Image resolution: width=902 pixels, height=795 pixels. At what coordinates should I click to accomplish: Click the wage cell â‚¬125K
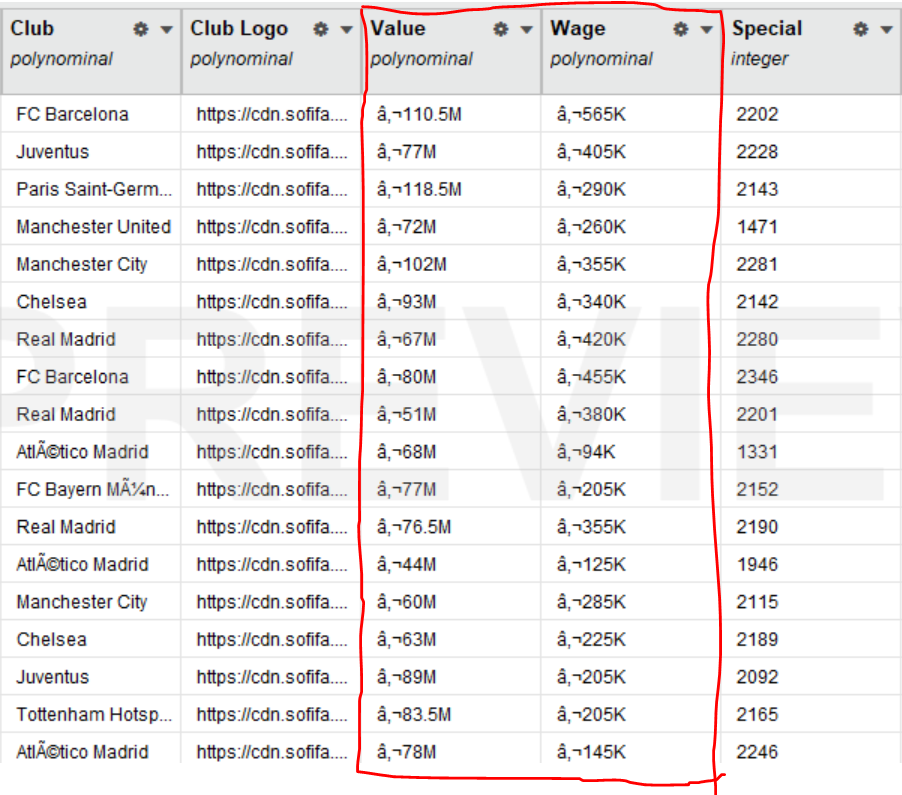point(591,564)
